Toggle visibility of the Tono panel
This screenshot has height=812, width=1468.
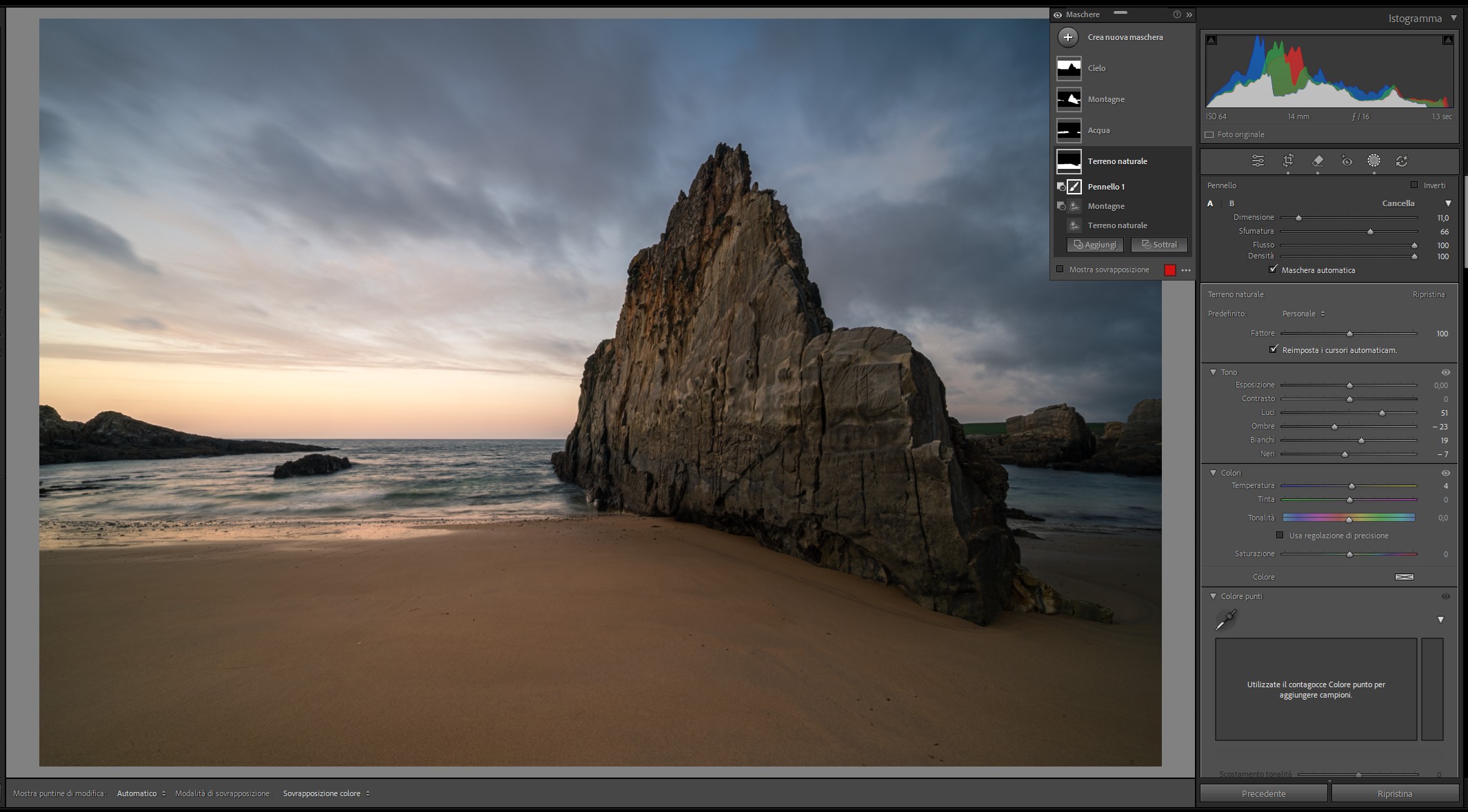point(1446,372)
